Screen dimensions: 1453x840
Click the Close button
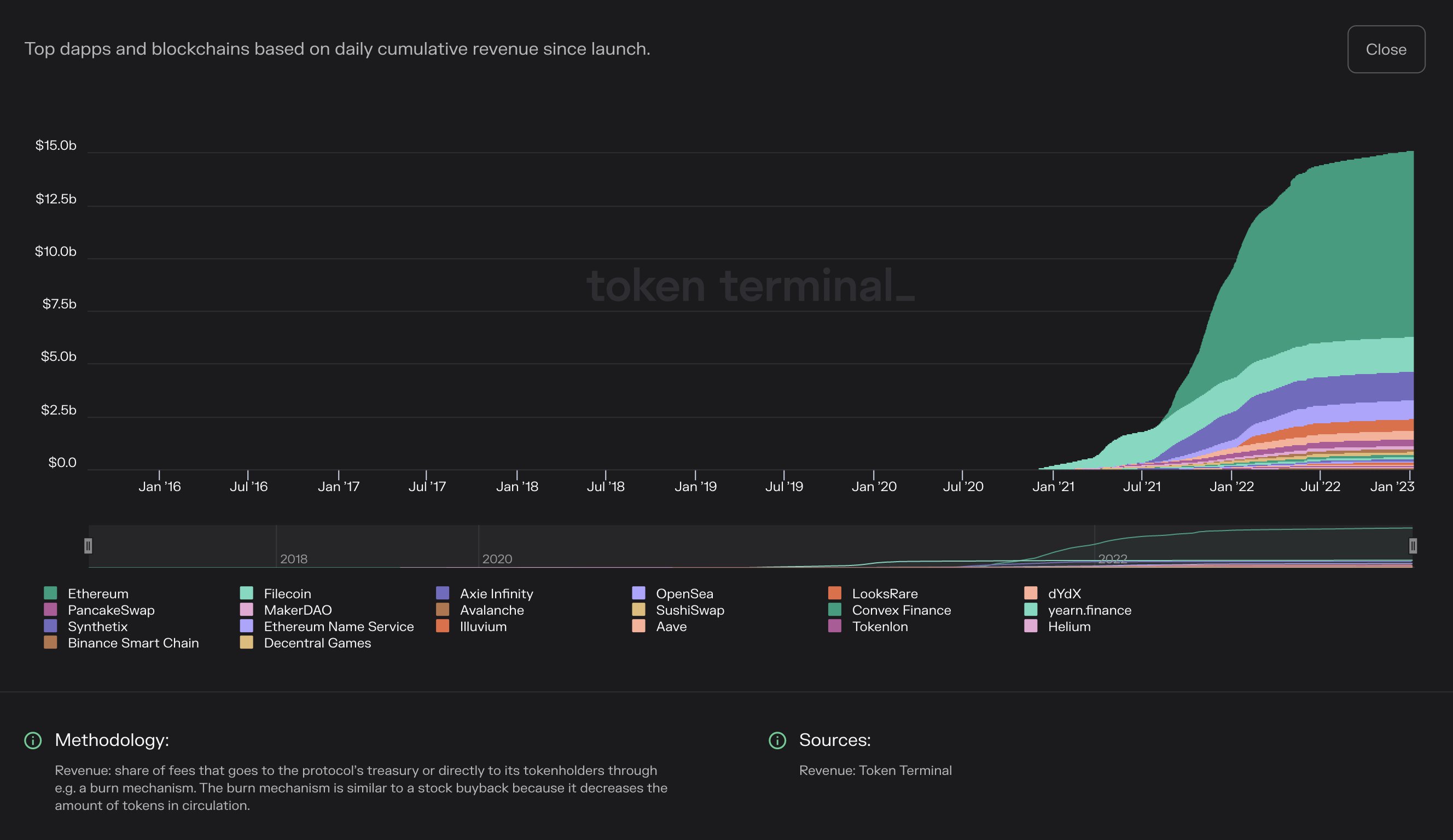pyautogui.click(x=1386, y=50)
